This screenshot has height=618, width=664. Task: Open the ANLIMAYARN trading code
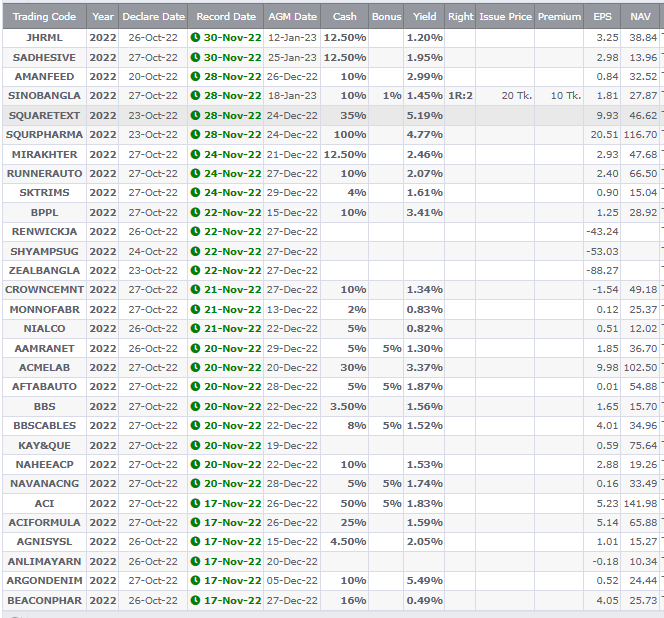(44, 561)
